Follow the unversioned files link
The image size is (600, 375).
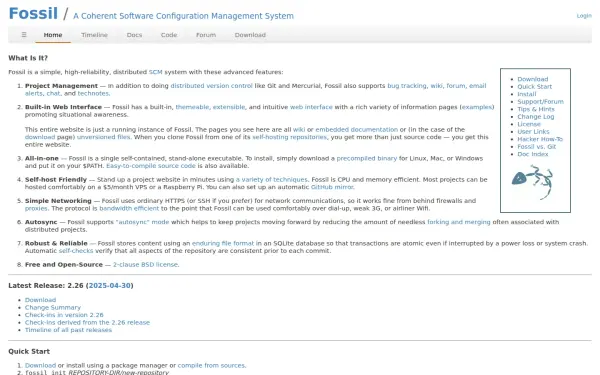coord(103,137)
